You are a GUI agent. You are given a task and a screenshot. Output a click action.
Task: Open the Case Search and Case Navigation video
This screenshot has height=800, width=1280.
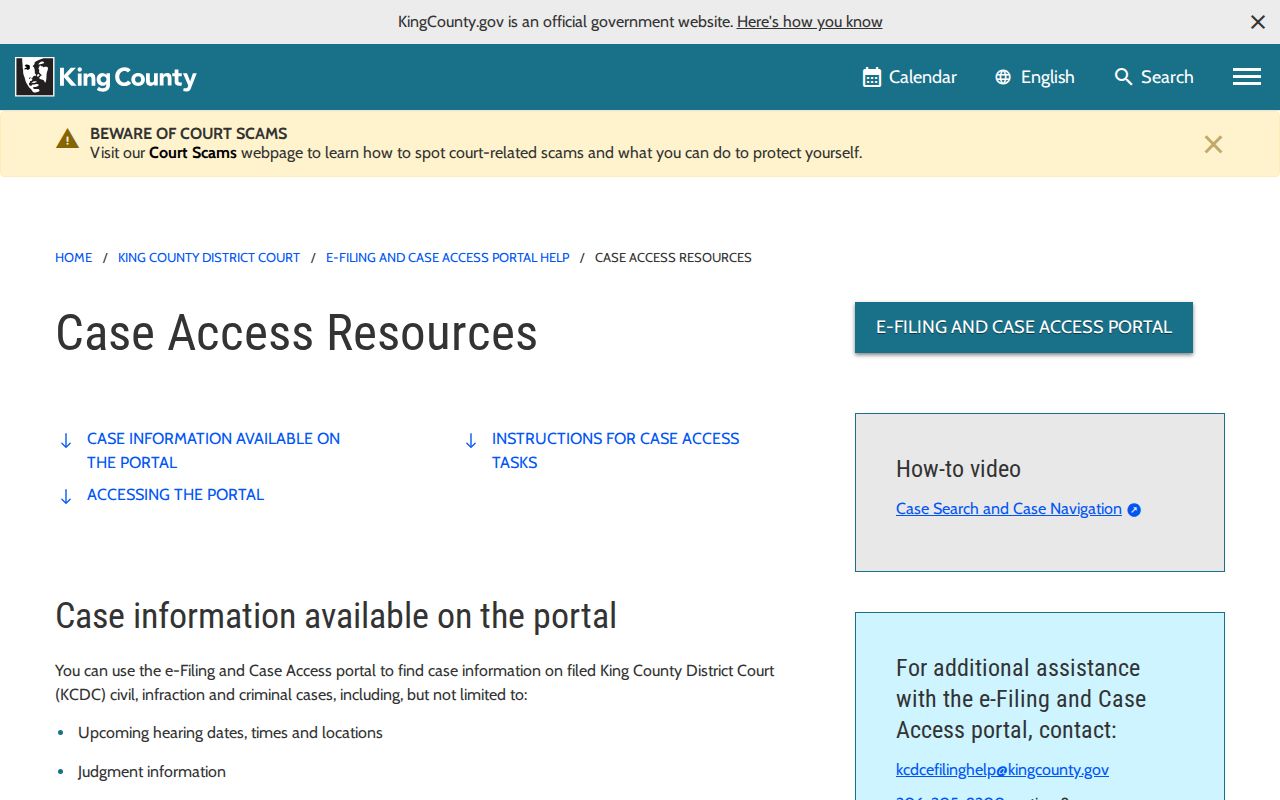1009,509
